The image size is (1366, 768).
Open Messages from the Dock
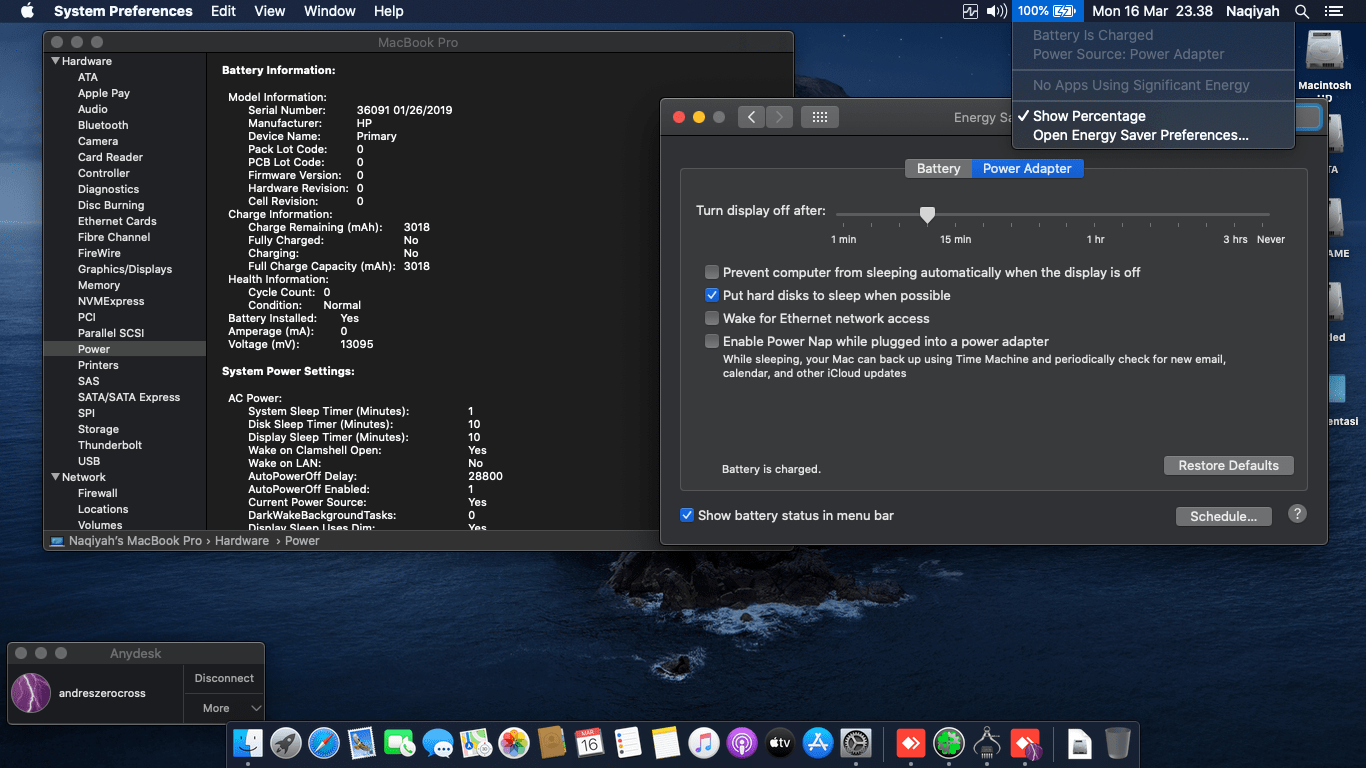[437, 743]
